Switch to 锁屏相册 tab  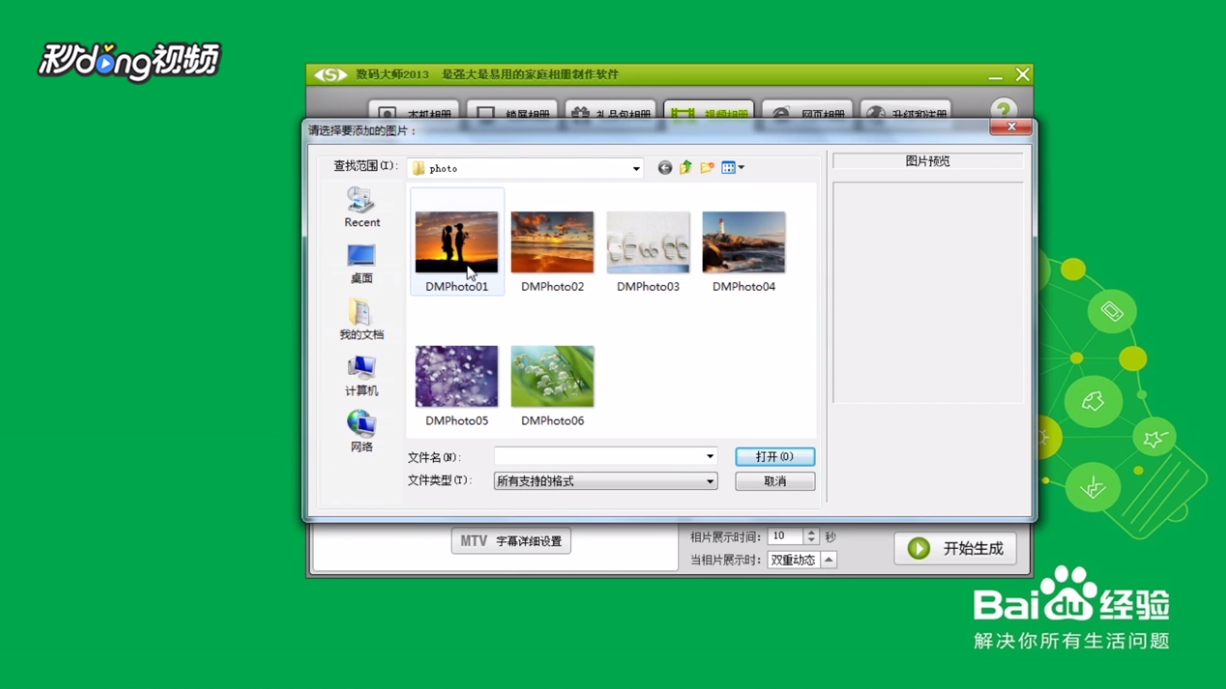point(512,112)
